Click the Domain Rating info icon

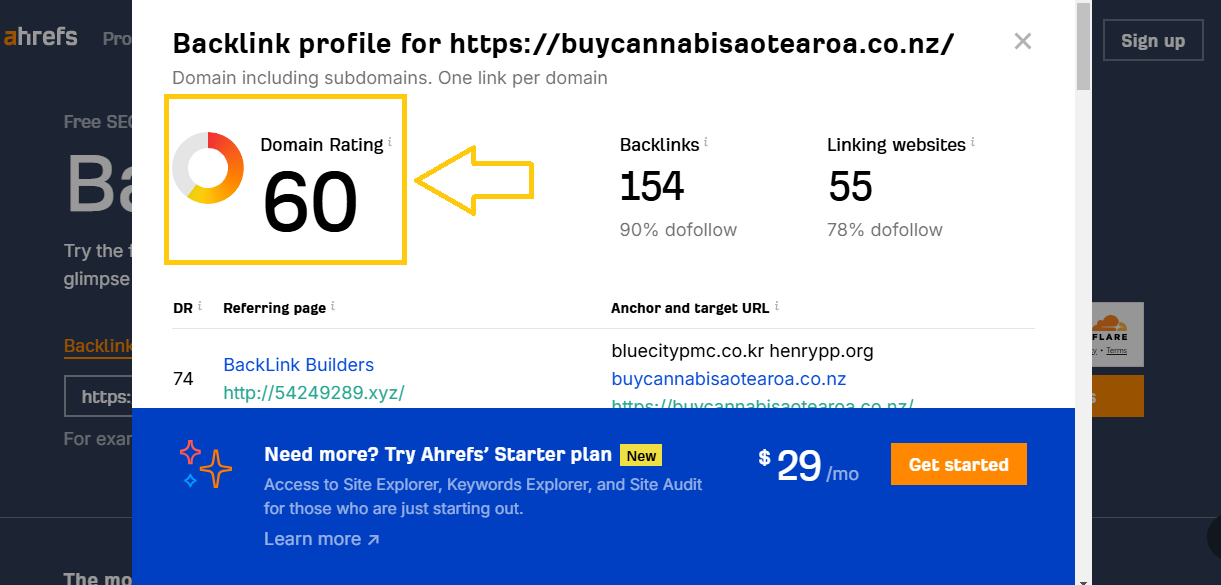[x=390, y=142]
